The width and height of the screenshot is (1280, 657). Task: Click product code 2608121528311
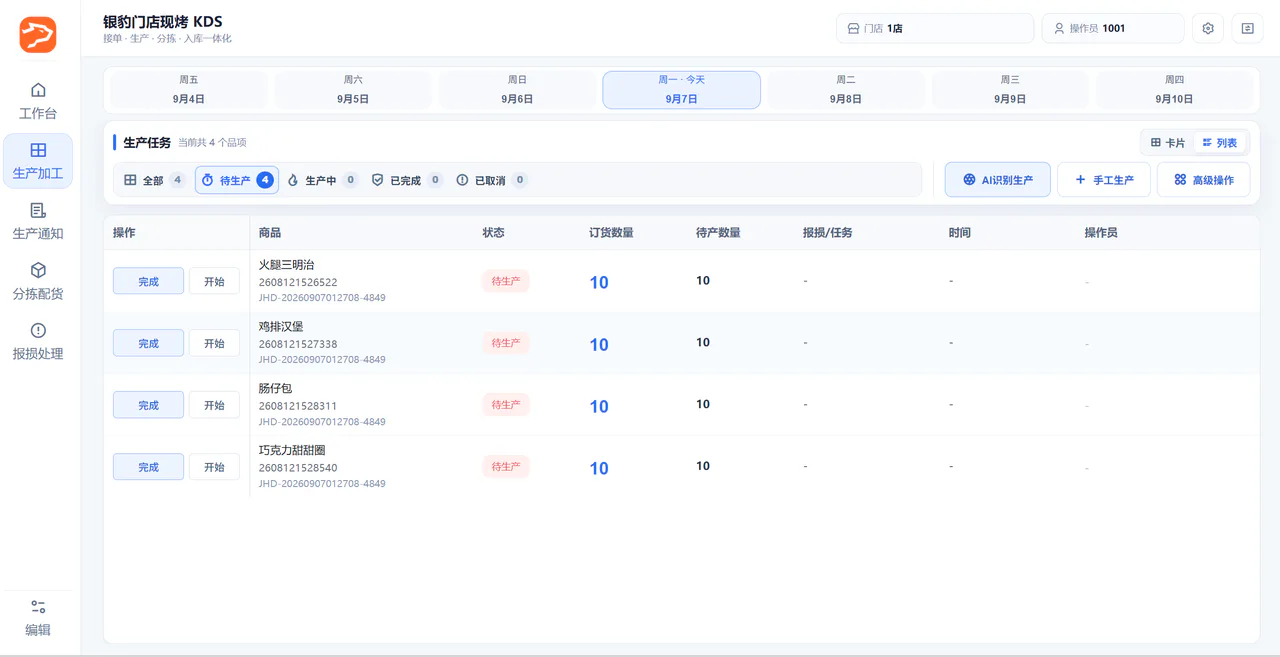point(298,406)
